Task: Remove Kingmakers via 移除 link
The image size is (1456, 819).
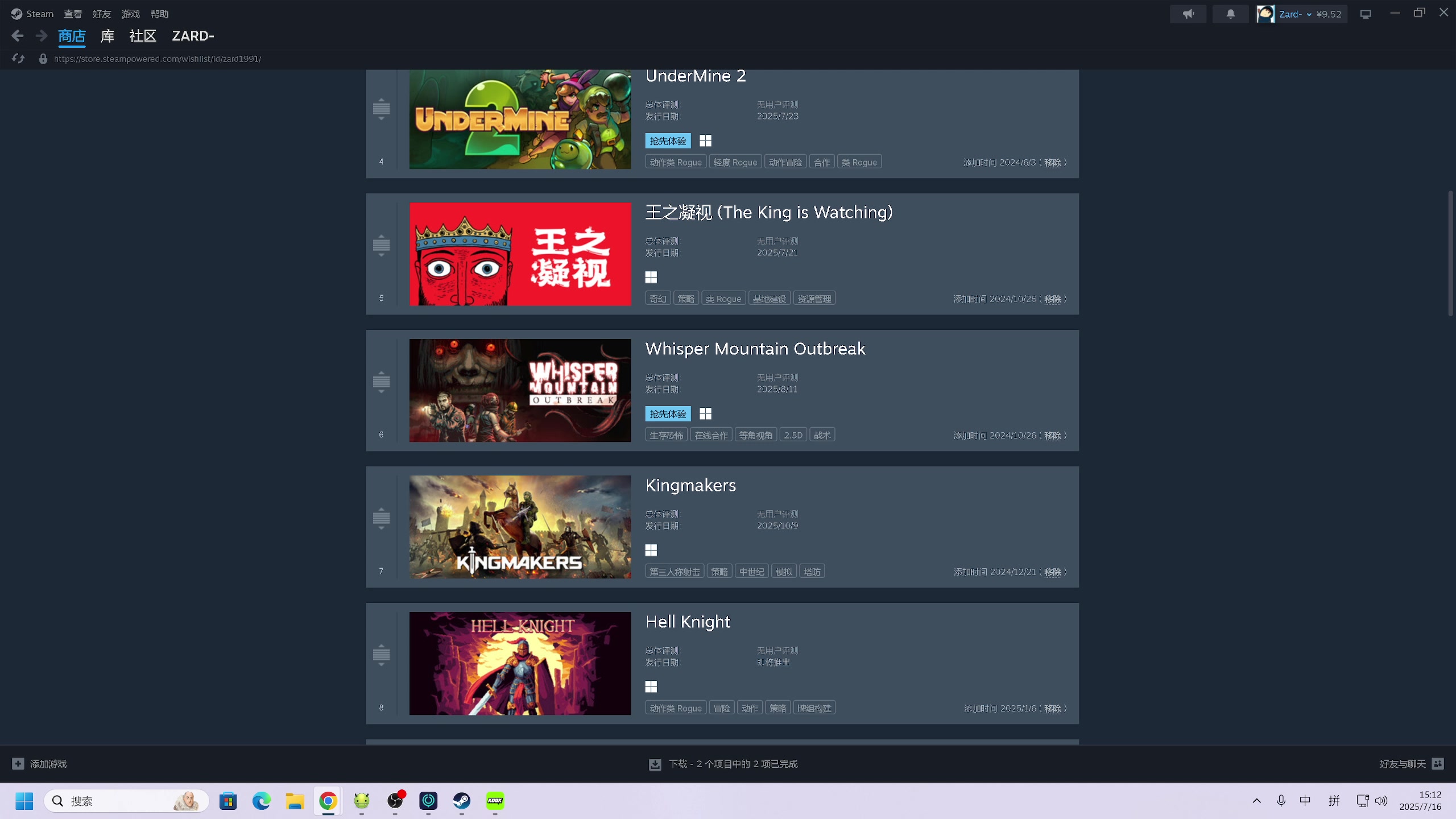Action: [1053, 572]
